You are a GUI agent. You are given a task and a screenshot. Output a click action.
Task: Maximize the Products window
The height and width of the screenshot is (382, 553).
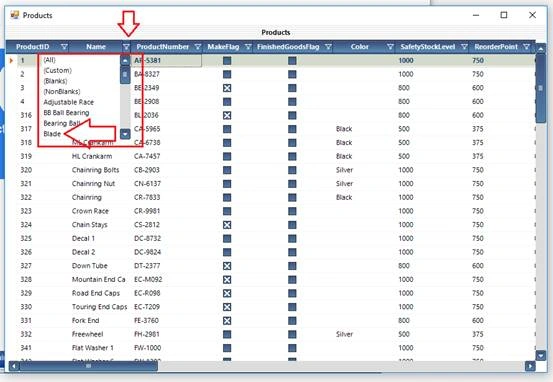[504, 15]
